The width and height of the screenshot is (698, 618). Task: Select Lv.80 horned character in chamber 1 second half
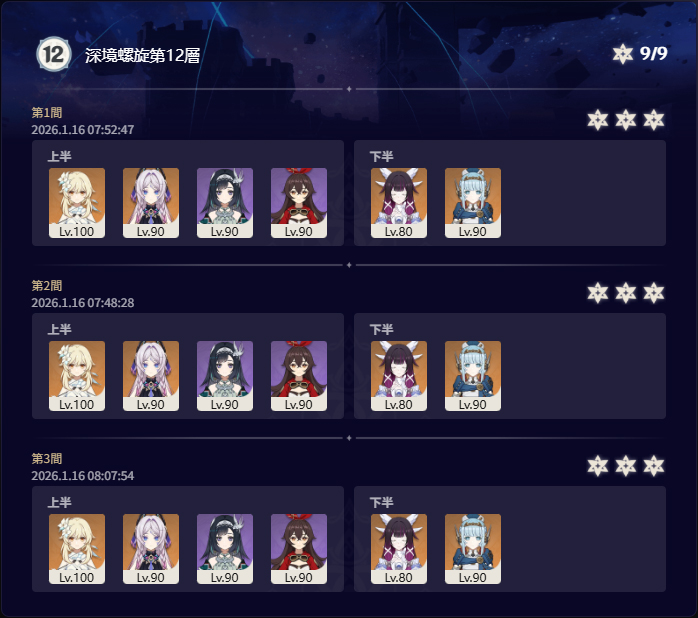tap(399, 203)
